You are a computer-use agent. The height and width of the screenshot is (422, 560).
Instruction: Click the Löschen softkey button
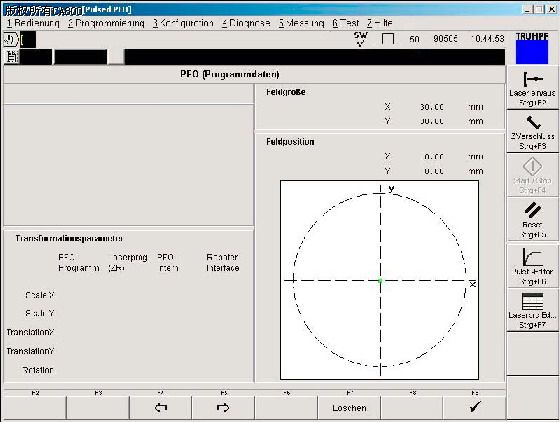[x=349, y=407]
